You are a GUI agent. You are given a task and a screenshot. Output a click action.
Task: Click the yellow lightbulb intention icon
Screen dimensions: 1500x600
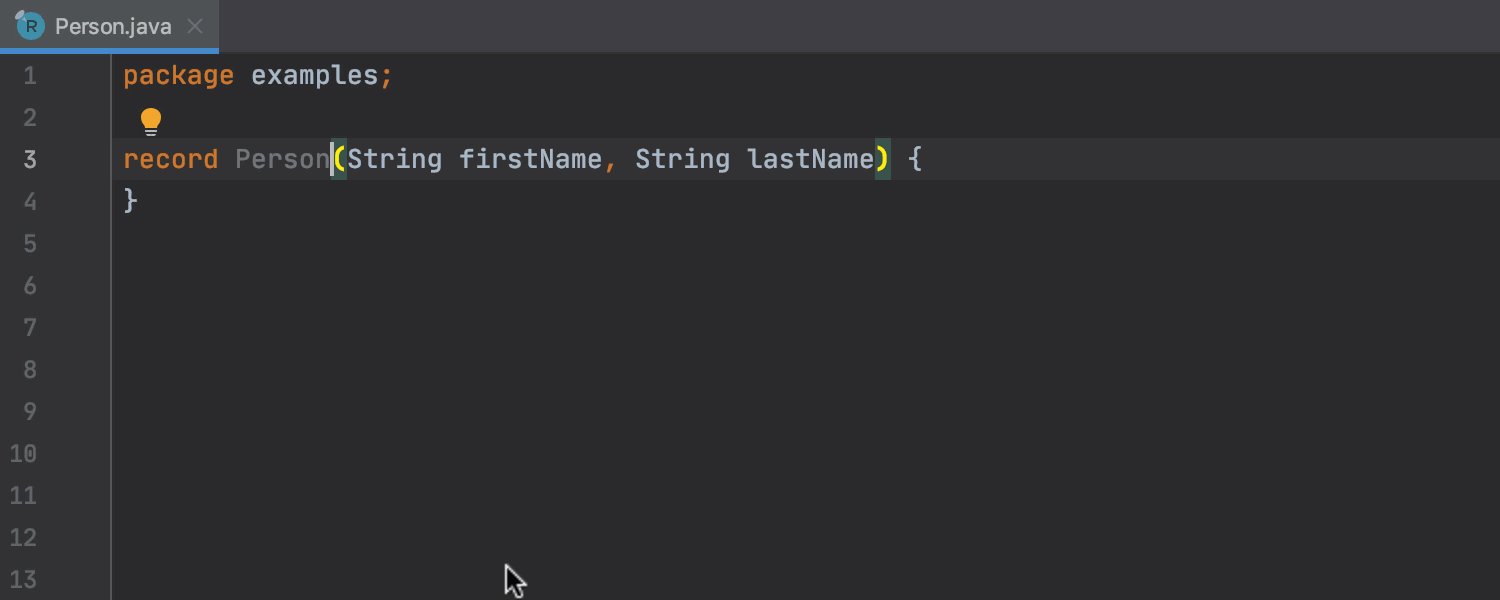[151, 121]
